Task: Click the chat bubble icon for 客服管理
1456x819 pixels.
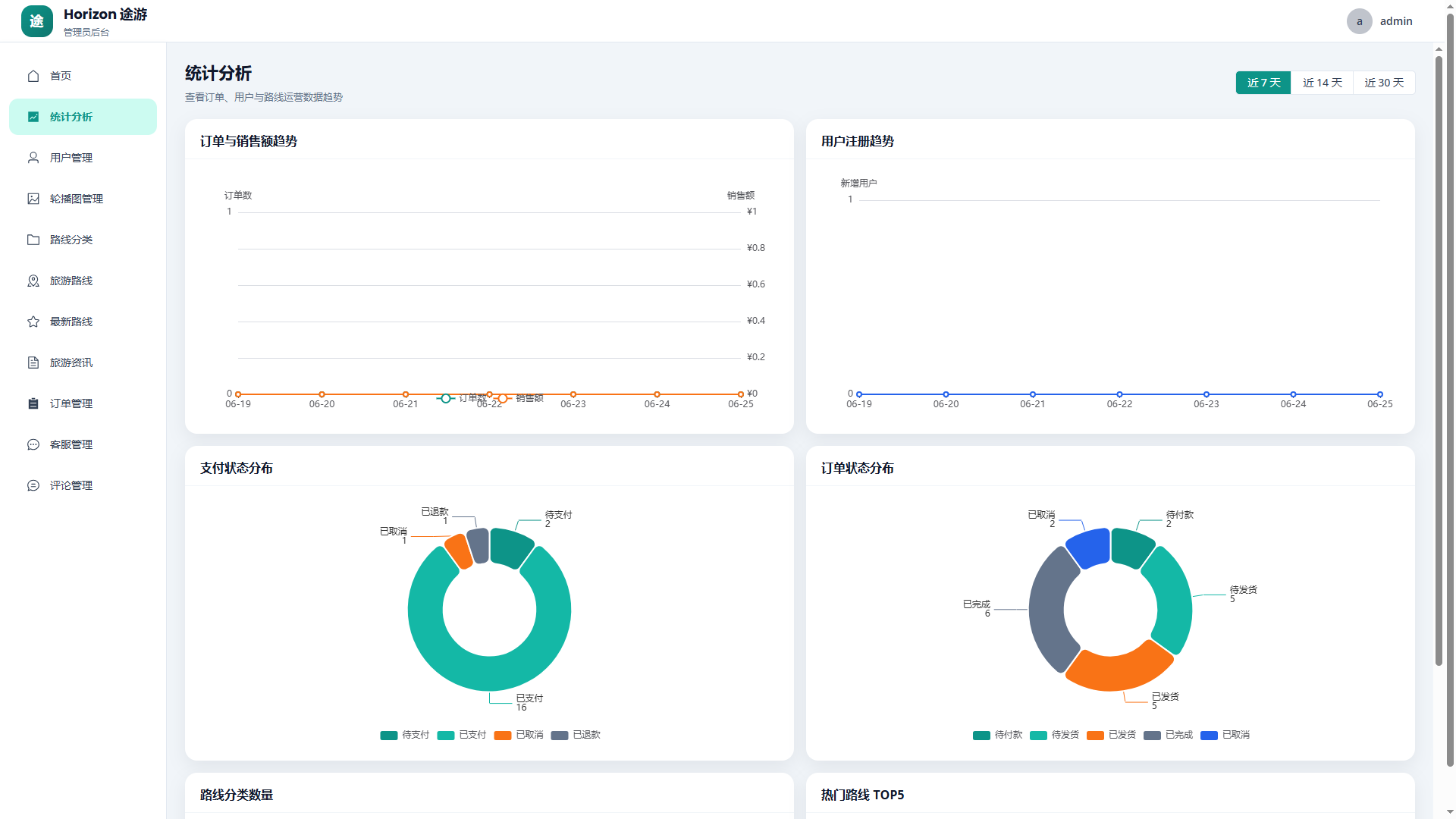Action: click(33, 444)
